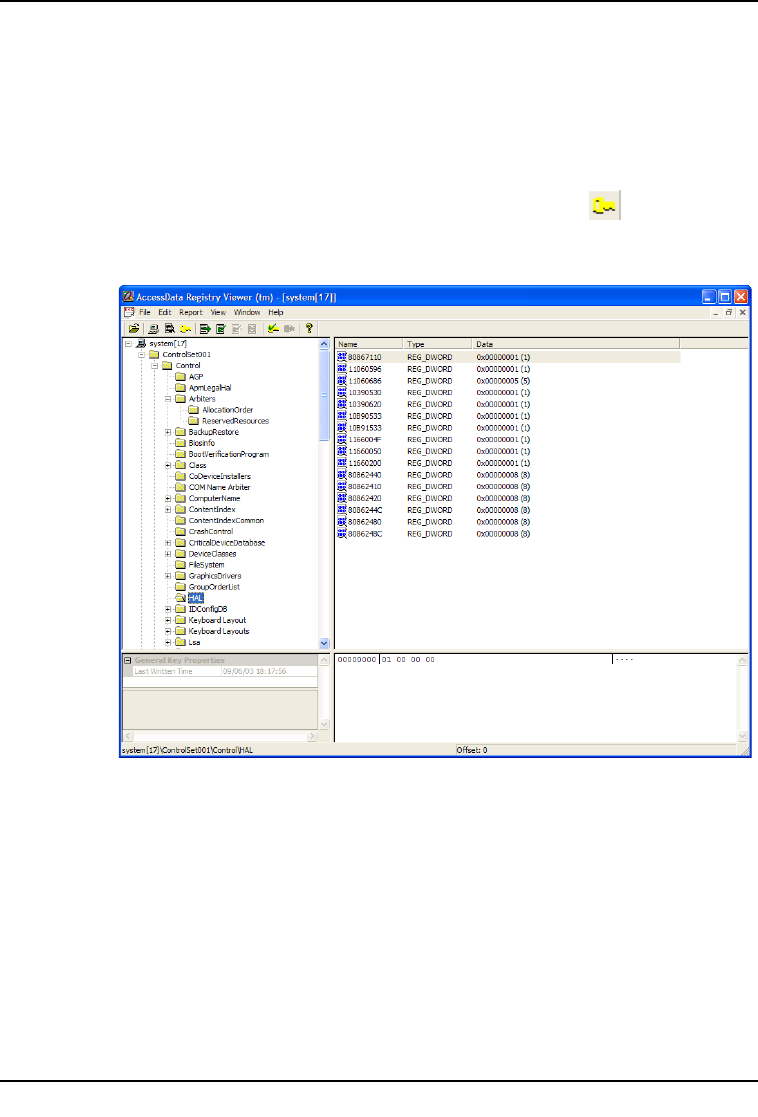The image size is (758, 1117).
Task: Click data value 0x00000005 (5)
Action: click(503, 380)
